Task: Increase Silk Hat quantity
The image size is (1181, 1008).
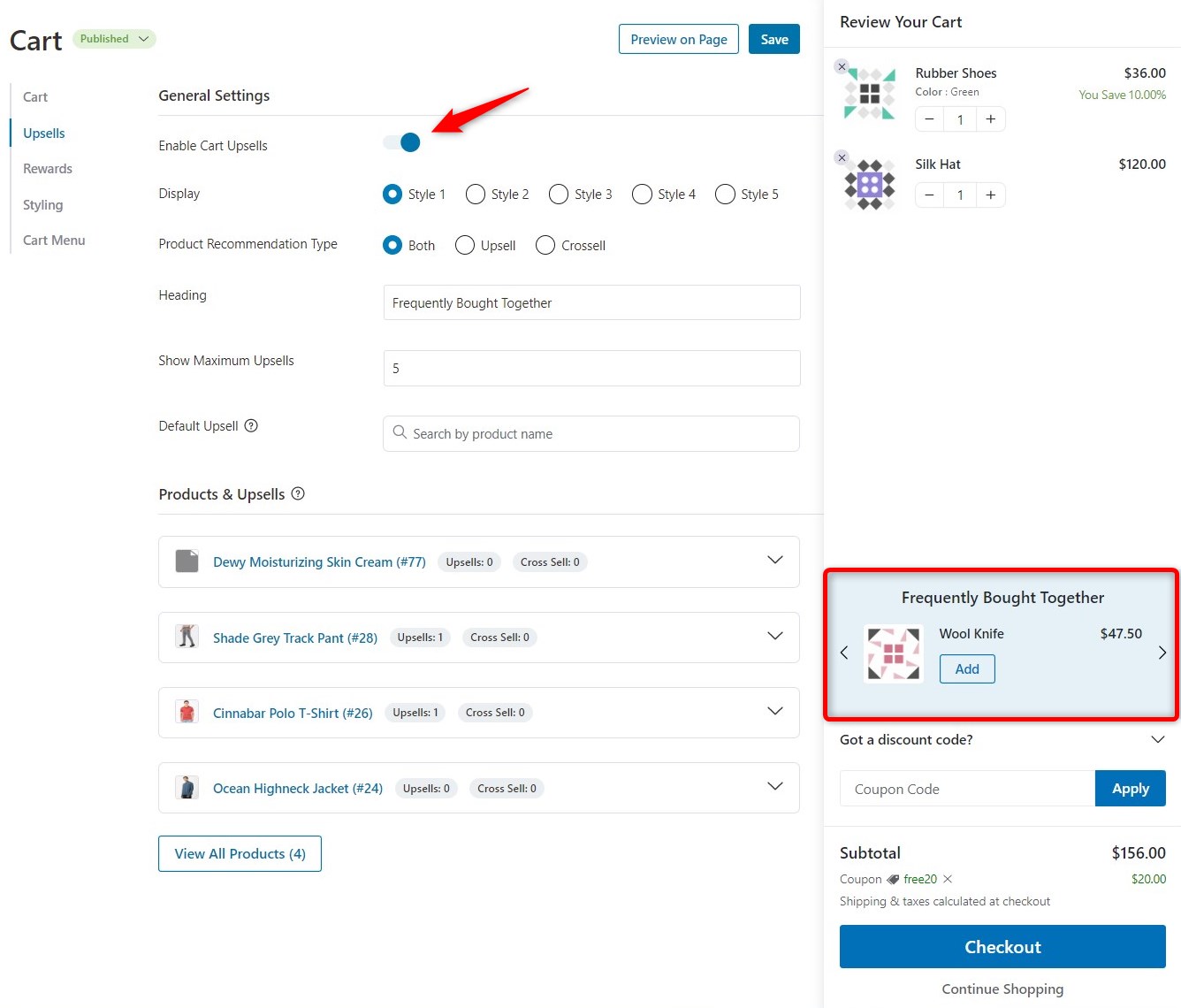Action: [x=991, y=195]
